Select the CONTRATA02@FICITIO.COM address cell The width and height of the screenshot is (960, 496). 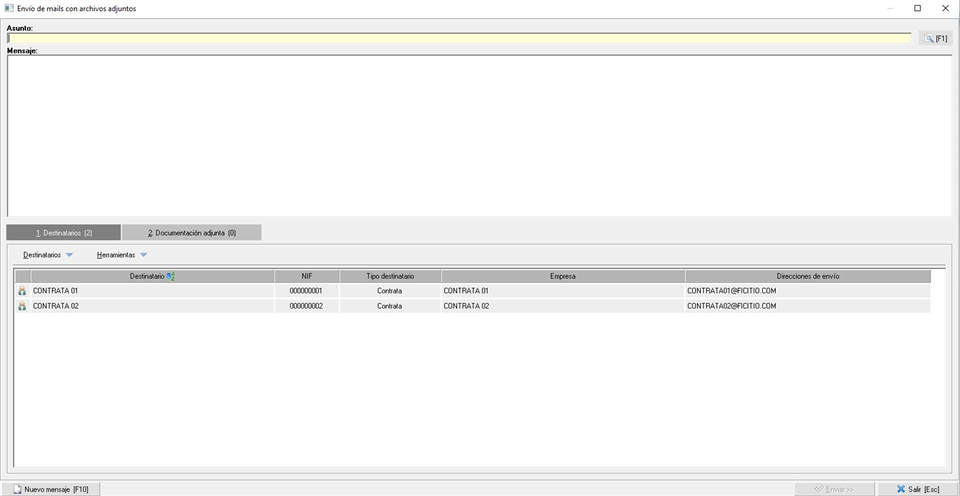(x=732, y=306)
